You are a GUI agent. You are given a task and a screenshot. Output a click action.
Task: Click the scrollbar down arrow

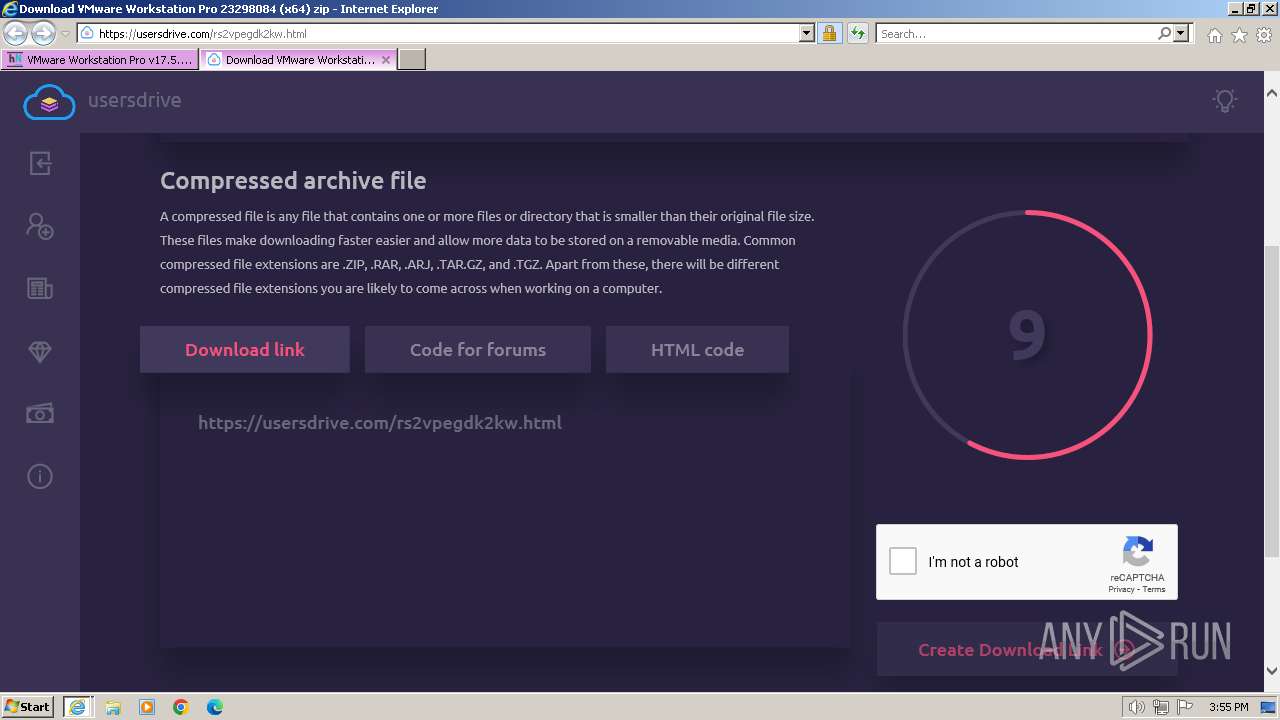[1271, 671]
